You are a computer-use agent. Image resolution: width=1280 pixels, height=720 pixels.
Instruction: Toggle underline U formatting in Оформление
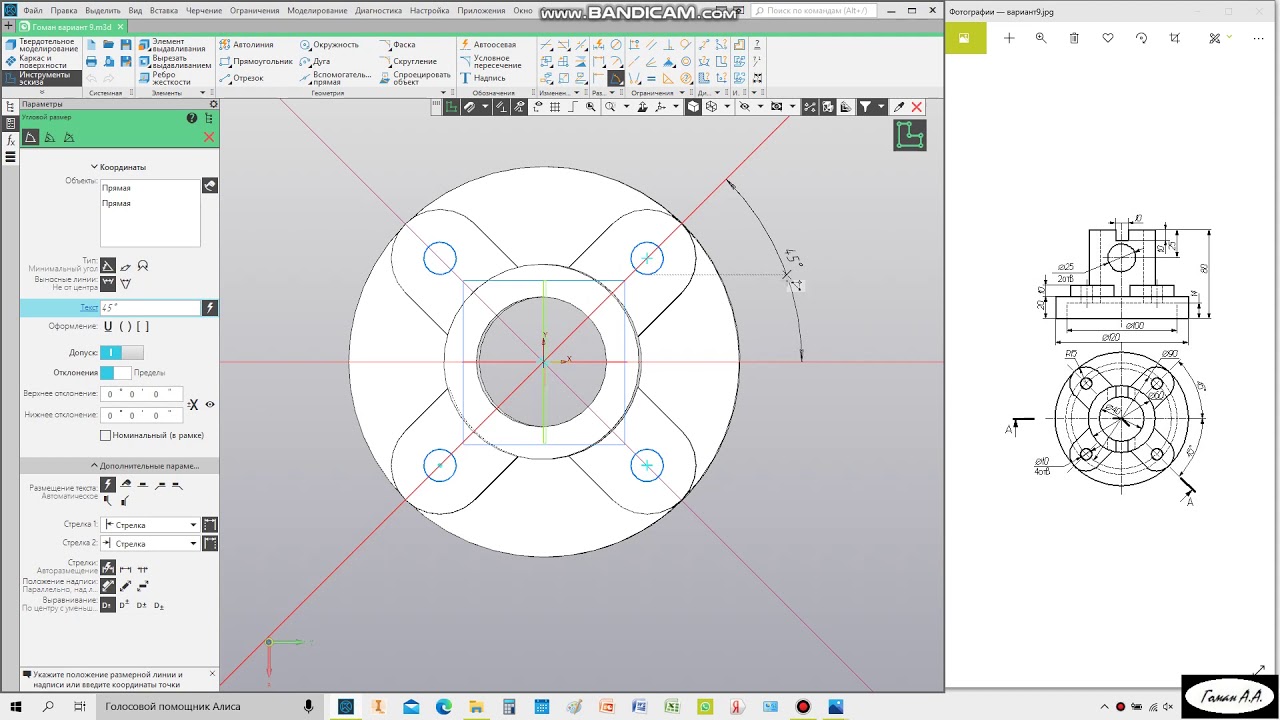[108, 326]
